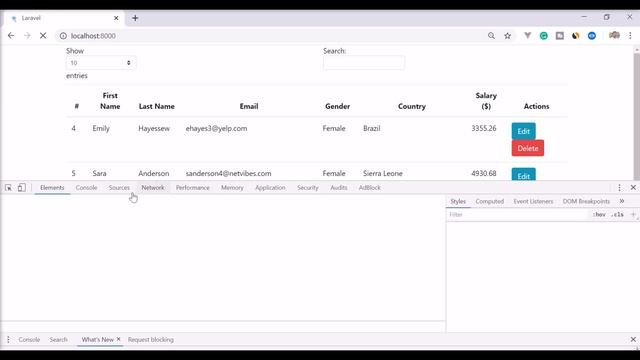Click the browser forward arrow
The width and height of the screenshot is (640, 360).
(27, 36)
